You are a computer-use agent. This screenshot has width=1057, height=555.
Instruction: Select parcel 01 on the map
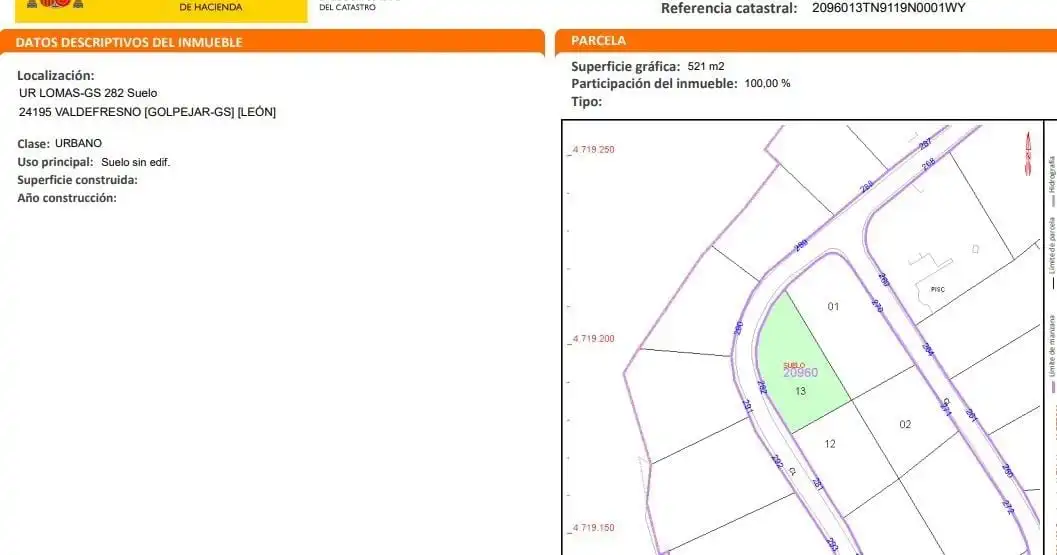833,307
